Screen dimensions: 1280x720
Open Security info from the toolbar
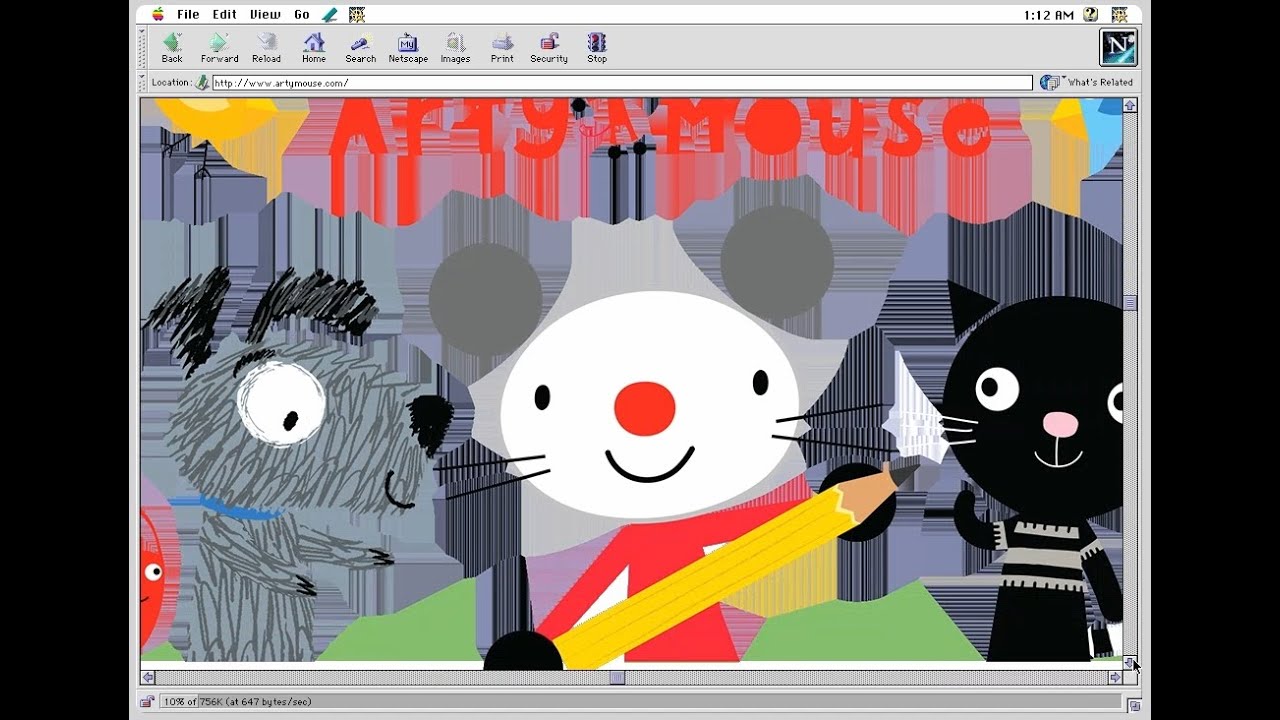tap(549, 47)
